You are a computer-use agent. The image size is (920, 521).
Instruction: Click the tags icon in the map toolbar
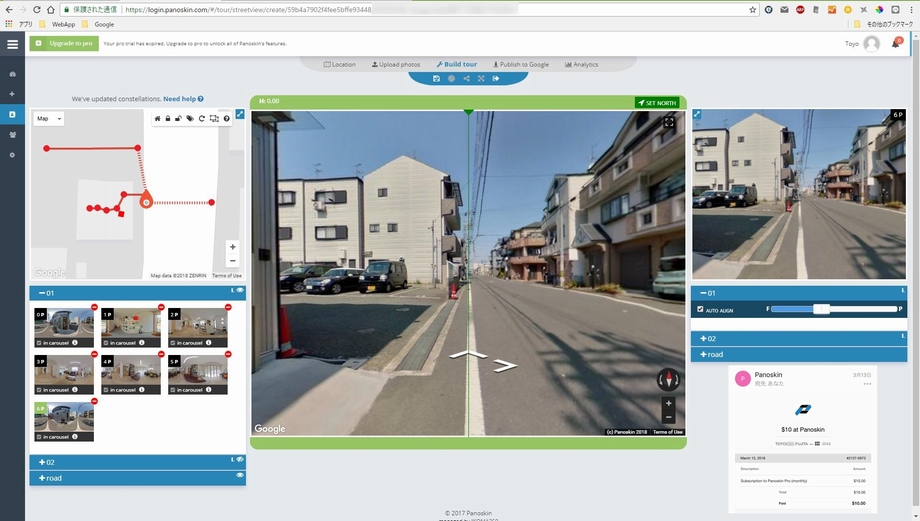tap(190, 119)
